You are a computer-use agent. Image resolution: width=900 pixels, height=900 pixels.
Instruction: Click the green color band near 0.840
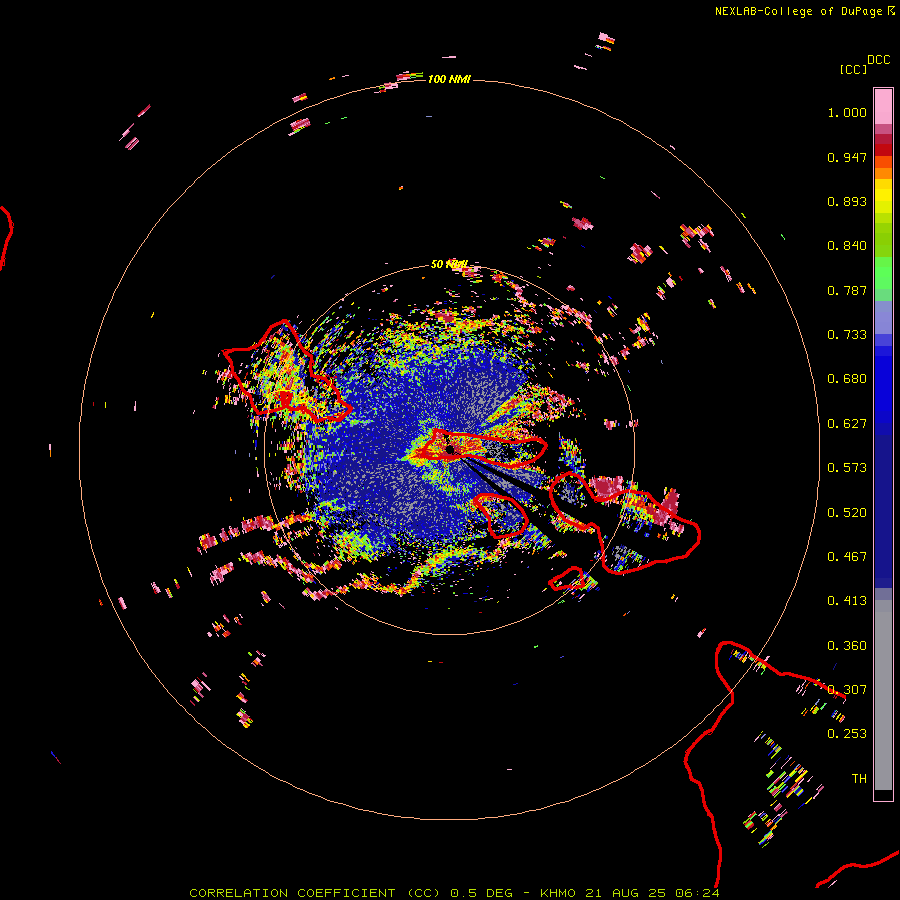coord(883,240)
